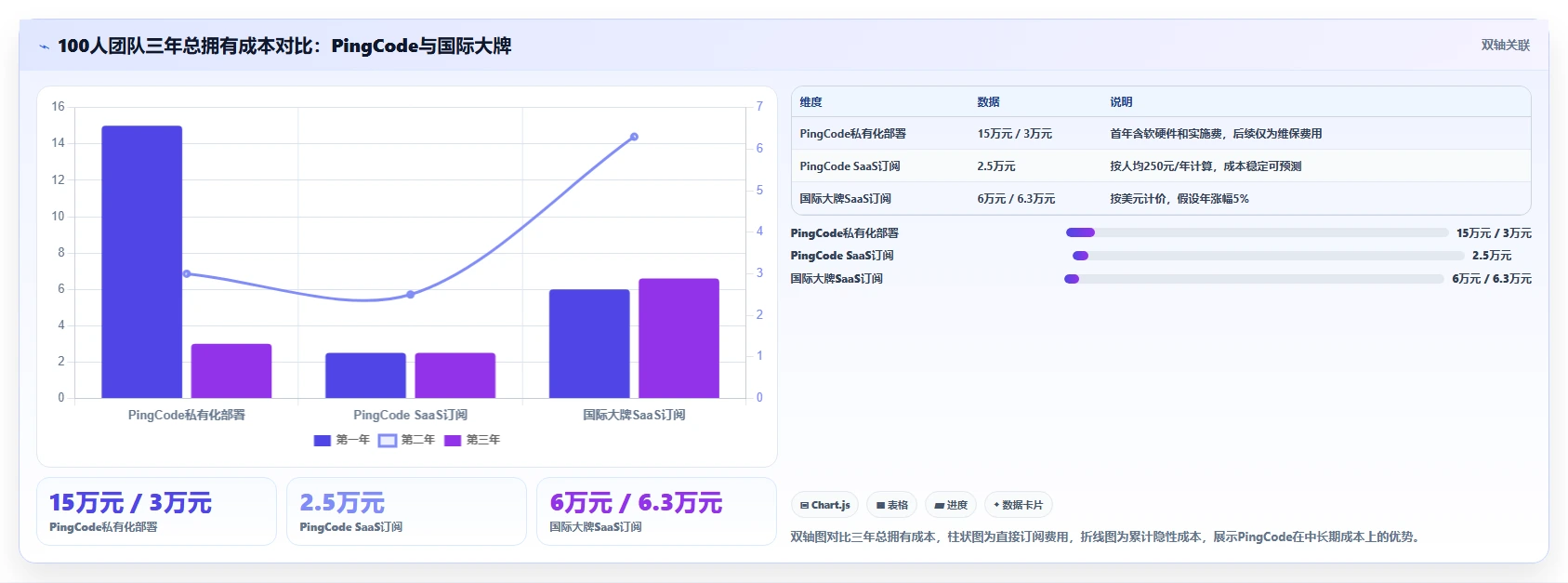This screenshot has height=583, width=1568.
Task: Click progress value 2.5万元 at row end
Action: tap(1492, 256)
